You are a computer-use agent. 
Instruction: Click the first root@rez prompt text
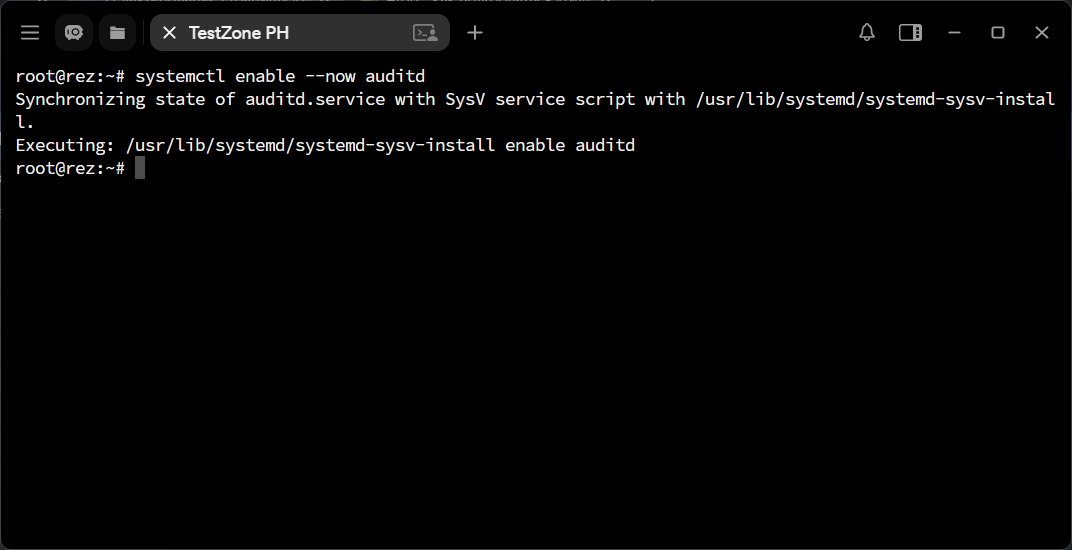pyautogui.click(x=70, y=76)
